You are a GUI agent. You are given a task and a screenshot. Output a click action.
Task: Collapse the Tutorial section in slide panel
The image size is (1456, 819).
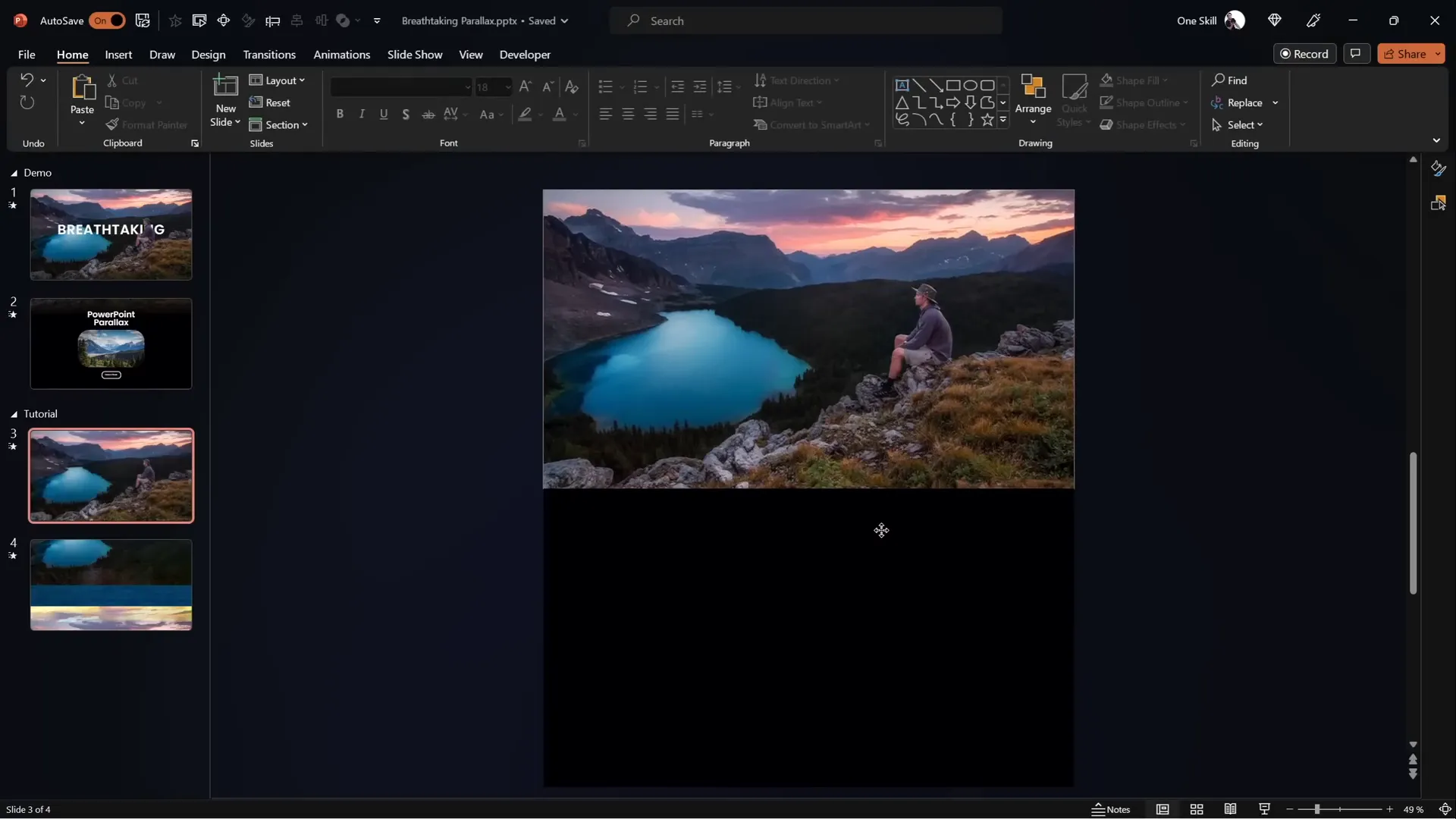13,414
